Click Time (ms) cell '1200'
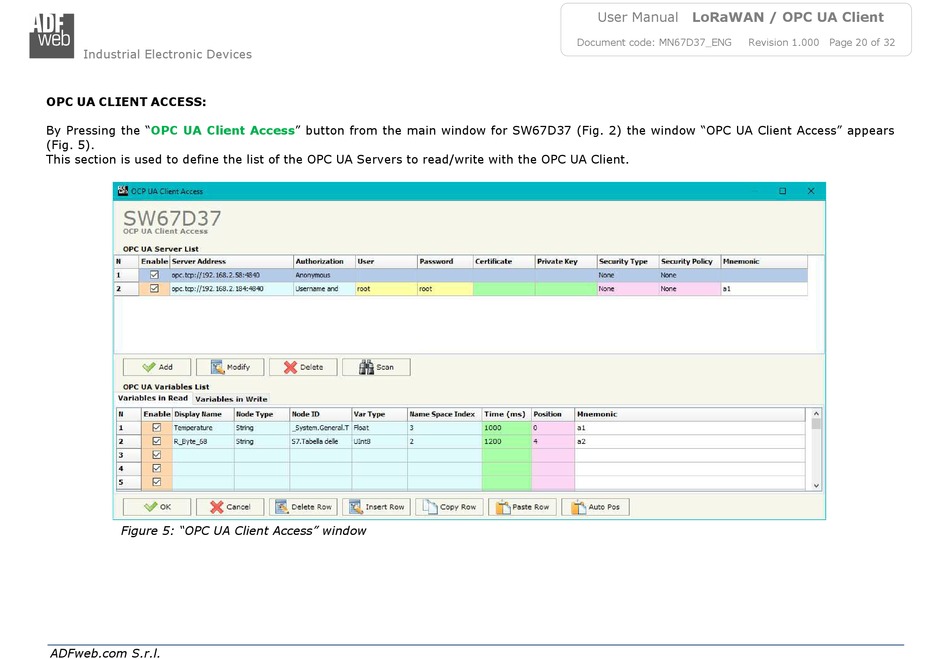The image size is (950, 659). coord(507,442)
